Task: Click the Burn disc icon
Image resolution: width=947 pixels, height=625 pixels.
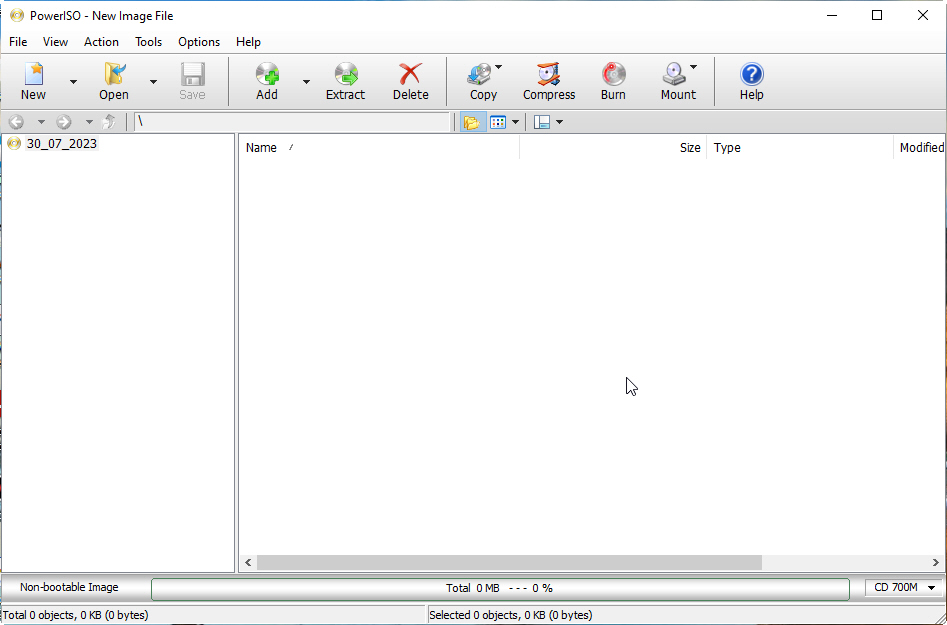Action: (x=614, y=74)
